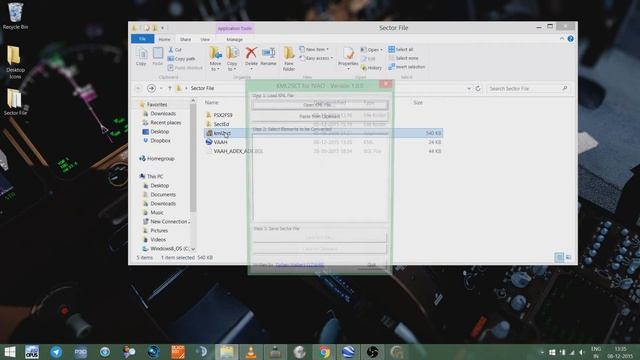
Task: Click Open KML File button in KML2SCT
Action: [320, 105]
